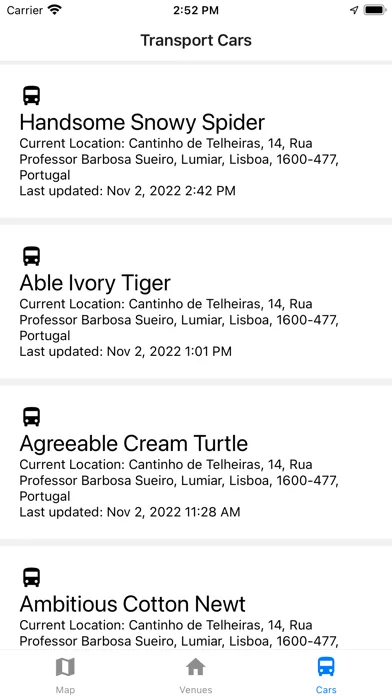Viewport: 392px width, 696px height.
Task: Tap the bus icon above Agreeable Cream Turtle
Action: 32,417
